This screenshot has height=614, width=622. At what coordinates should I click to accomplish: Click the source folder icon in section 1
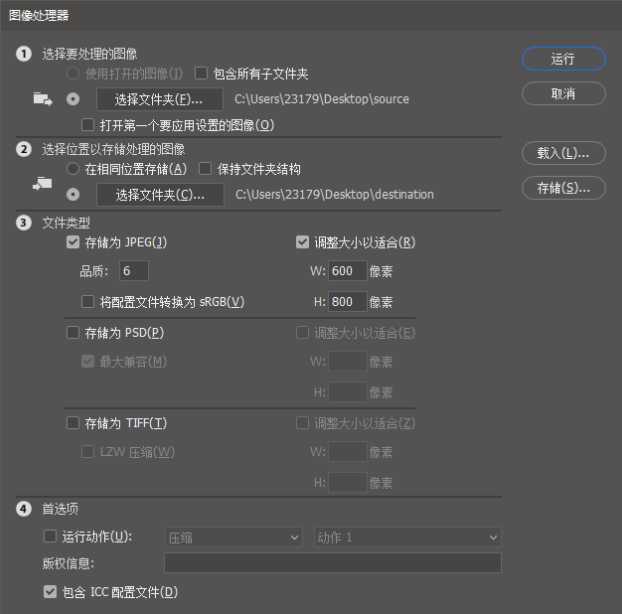point(42,98)
